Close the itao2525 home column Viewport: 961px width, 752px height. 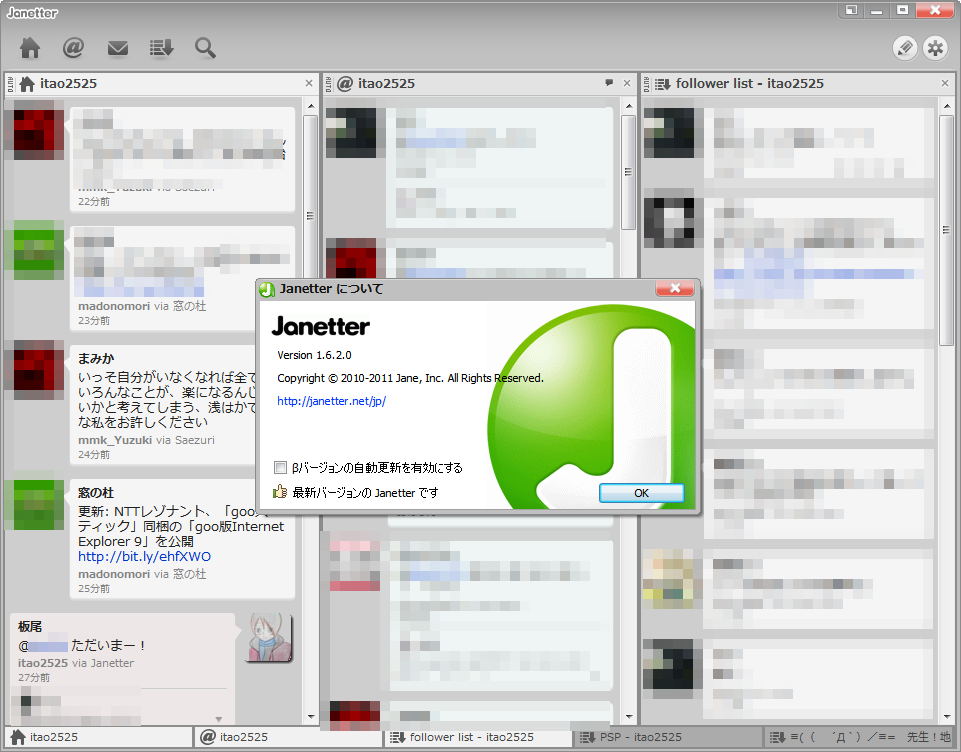[309, 83]
